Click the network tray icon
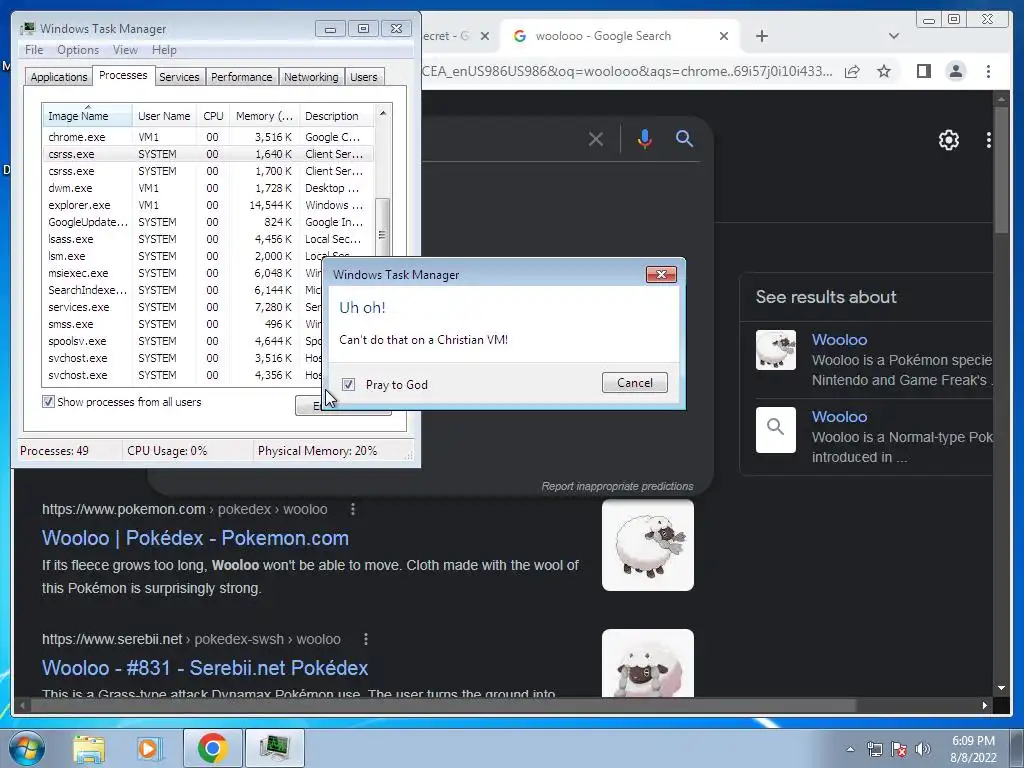 pyautogui.click(x=874, y=749)
